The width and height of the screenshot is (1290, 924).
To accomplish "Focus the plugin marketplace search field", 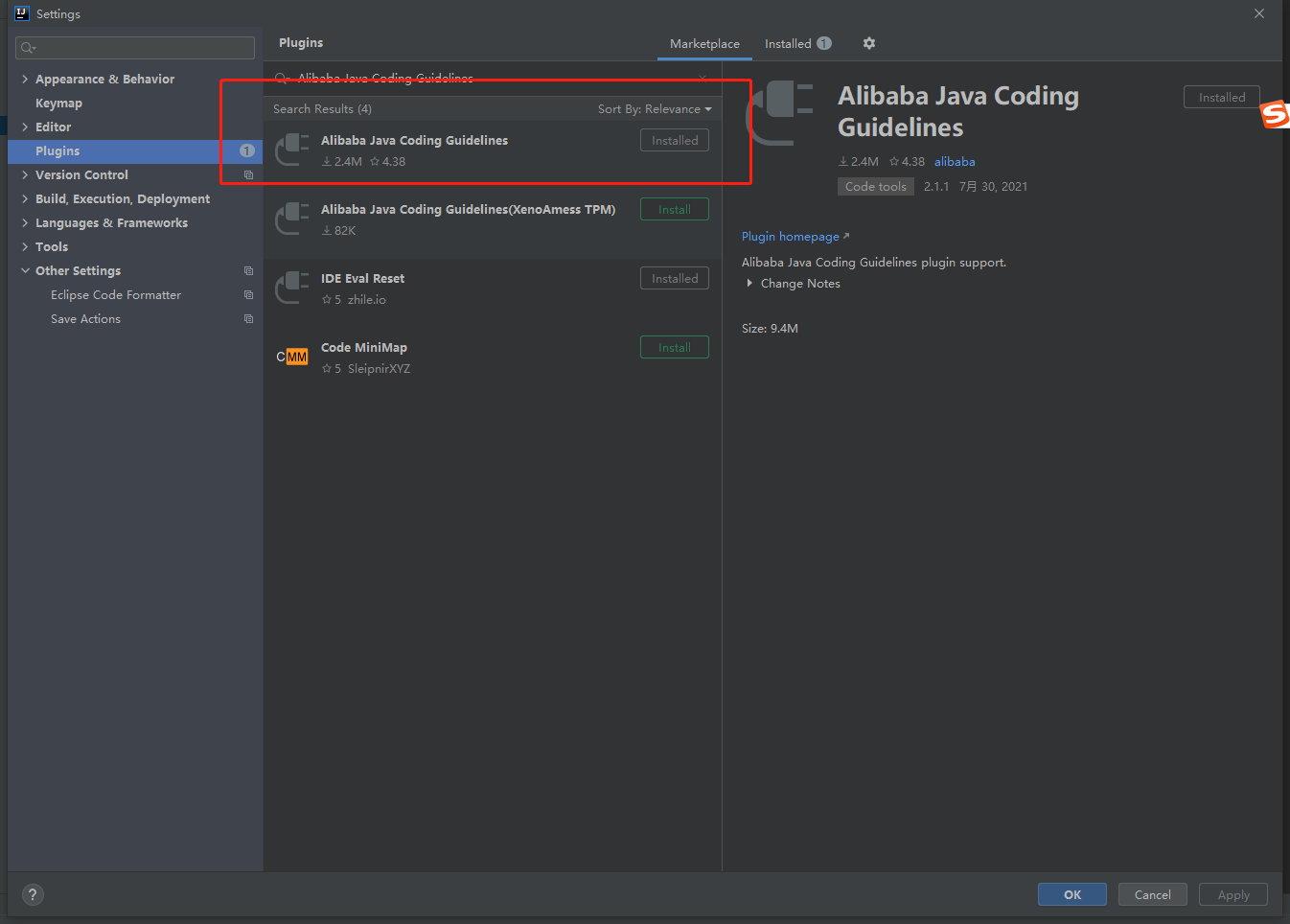I will point(492,78).
